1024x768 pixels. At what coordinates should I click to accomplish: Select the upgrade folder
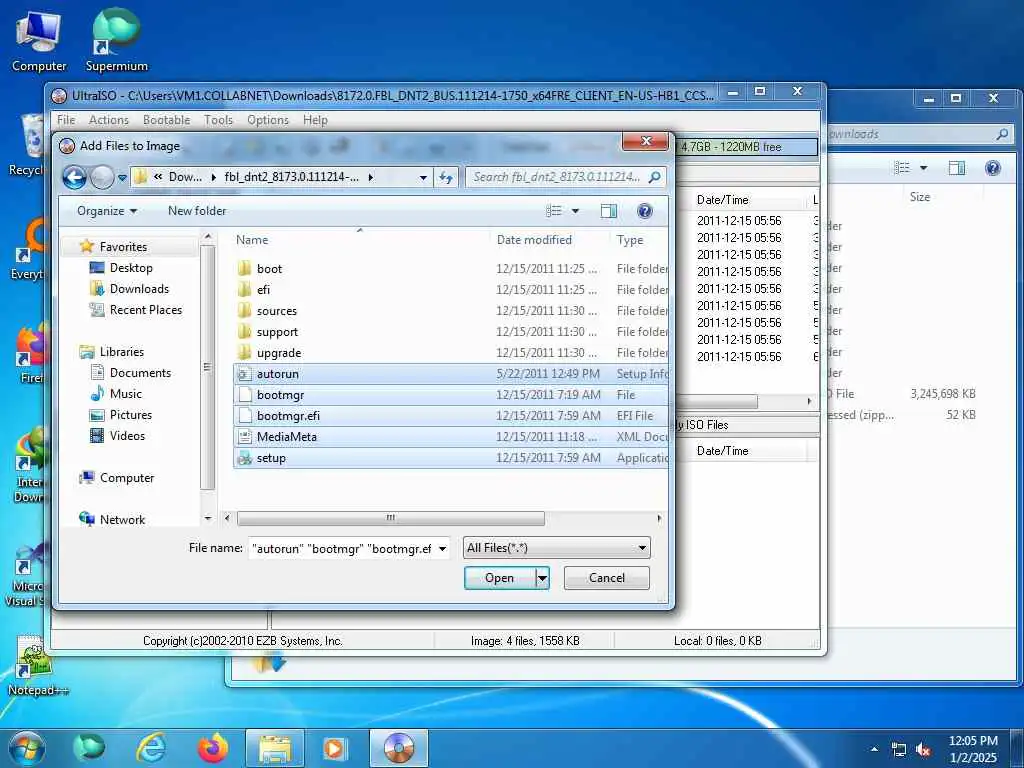click(x=451, y=353)
